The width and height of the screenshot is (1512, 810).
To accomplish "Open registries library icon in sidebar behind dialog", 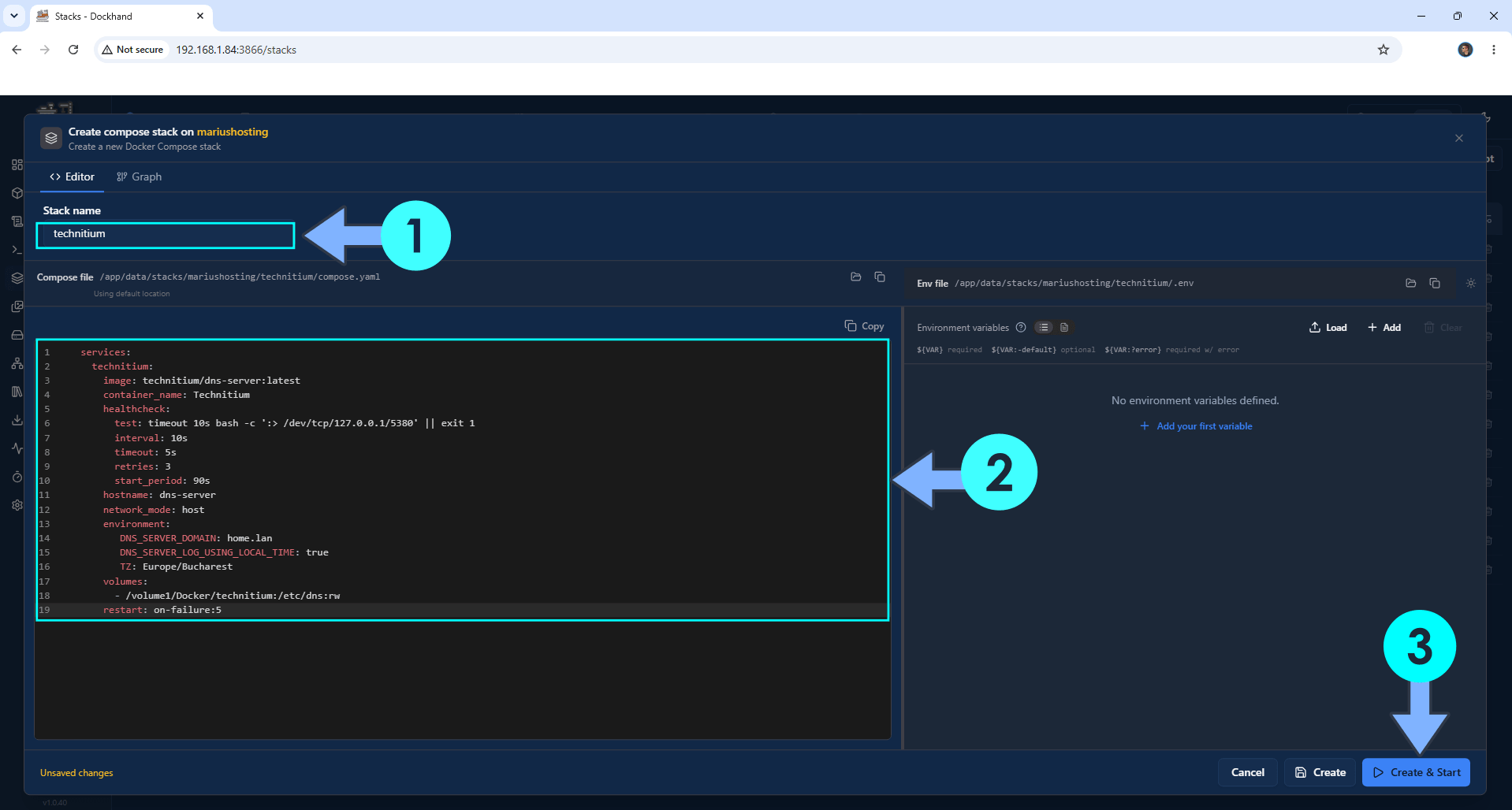I will click(x=17, y=392).
